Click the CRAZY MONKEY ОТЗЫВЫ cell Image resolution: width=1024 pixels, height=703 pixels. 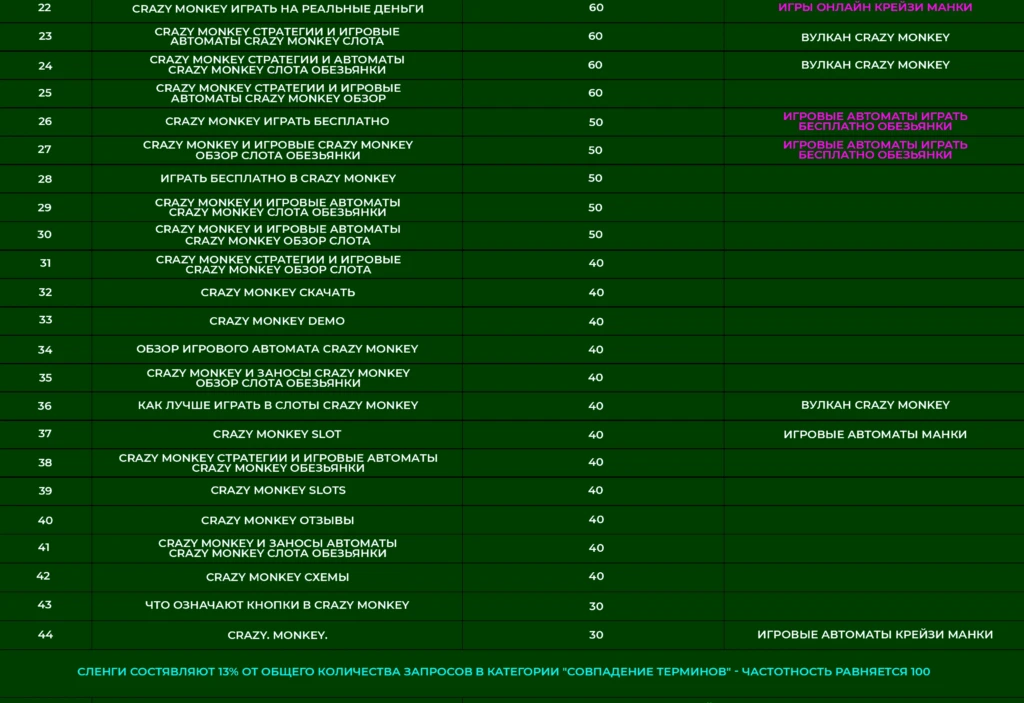point(277,521)
